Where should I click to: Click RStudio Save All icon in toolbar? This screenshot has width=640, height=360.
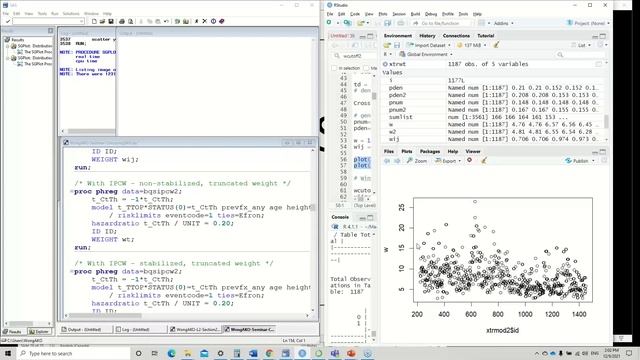(x=388, y=23)
